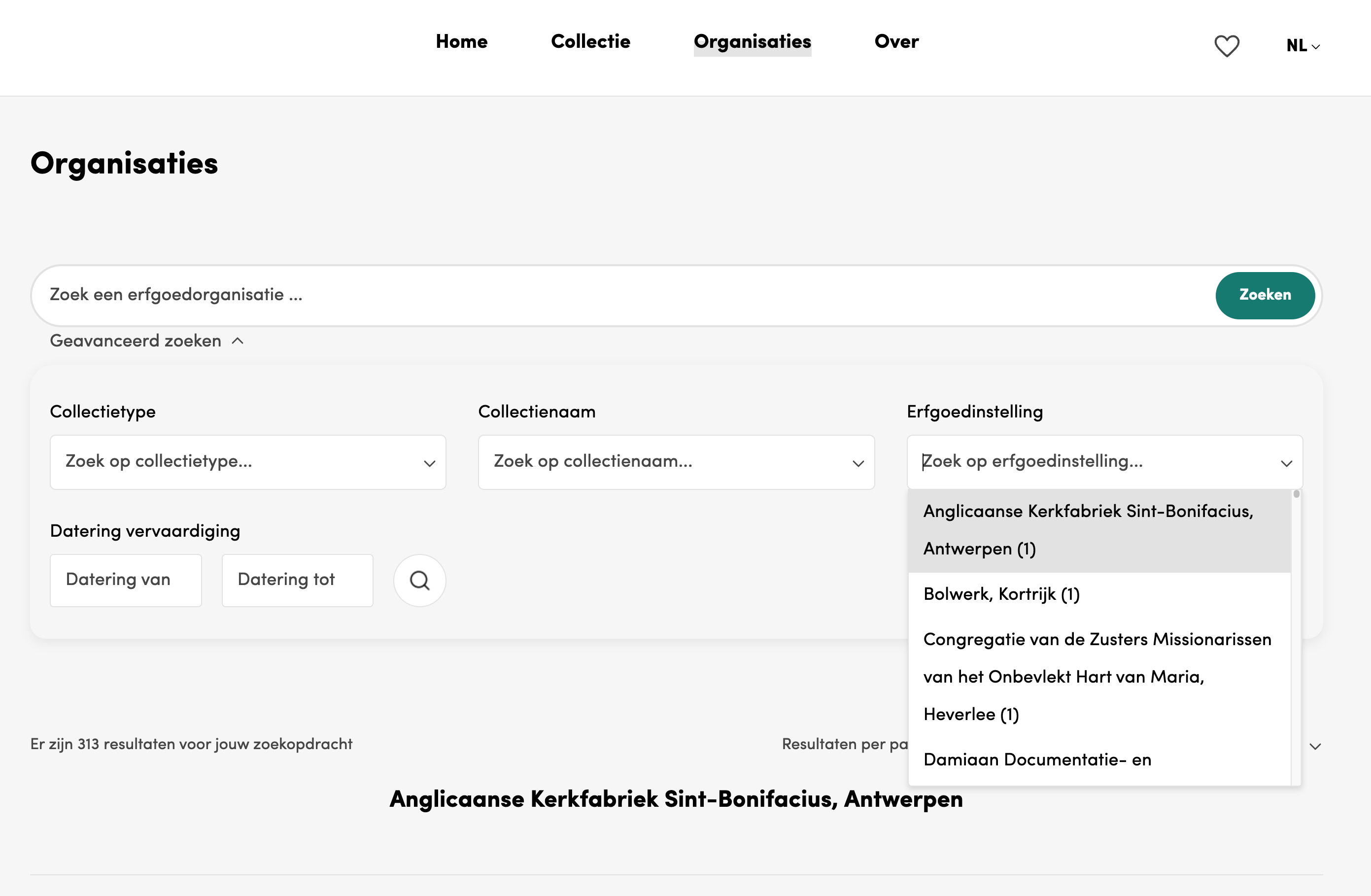The height and width of the screenshot is (896, 1371).
Task: Click the dropdown list scrollbar thumb
Action: [x=1296, y=494]
